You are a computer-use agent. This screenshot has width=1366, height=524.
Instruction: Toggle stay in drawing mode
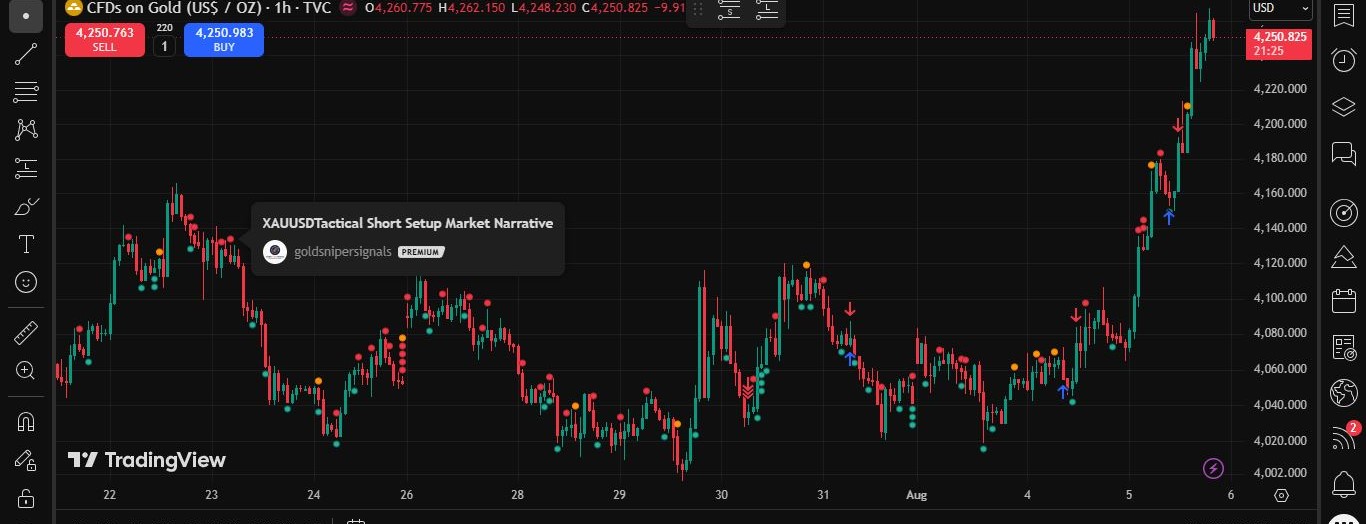click(26, 459)
